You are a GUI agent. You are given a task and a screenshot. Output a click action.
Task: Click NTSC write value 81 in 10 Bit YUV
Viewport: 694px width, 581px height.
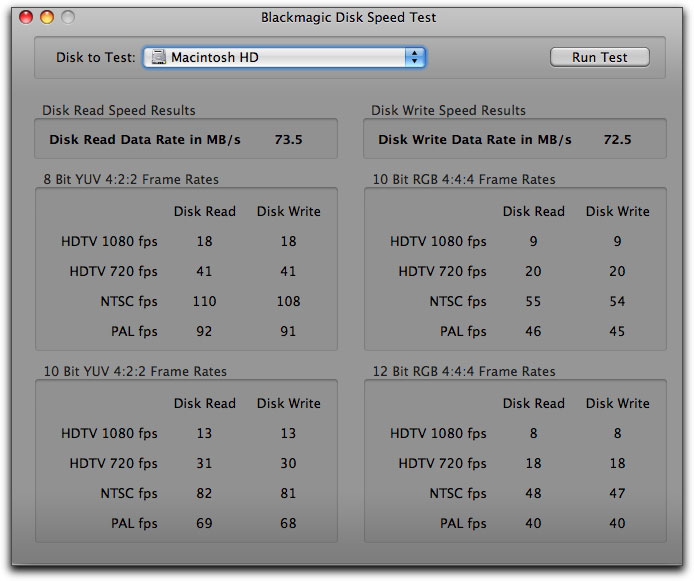pyautogui.click(x=288, y=493)
